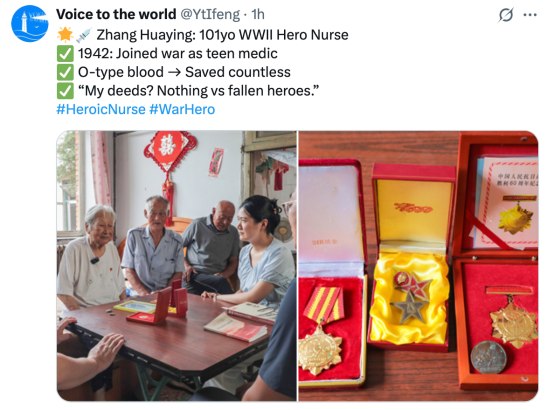The image size is (554, 410).
Task: Open the Voice to the world profile name
Action: (116, 14)
